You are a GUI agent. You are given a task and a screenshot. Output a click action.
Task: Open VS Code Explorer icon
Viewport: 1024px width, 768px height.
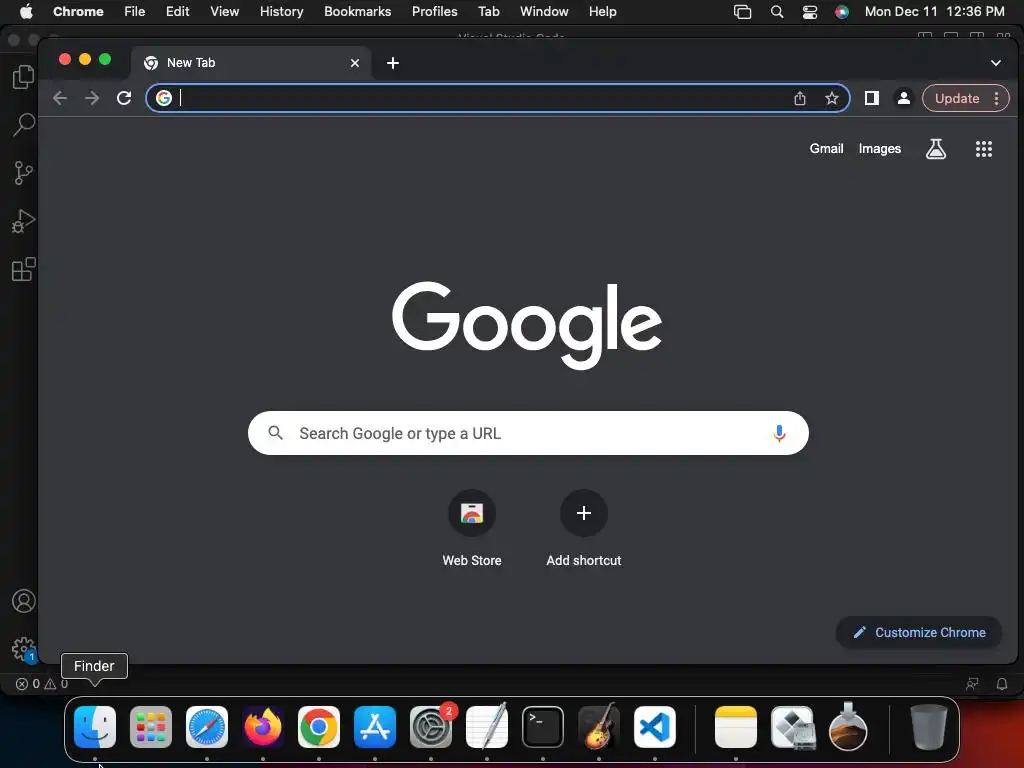pos(24,77)
